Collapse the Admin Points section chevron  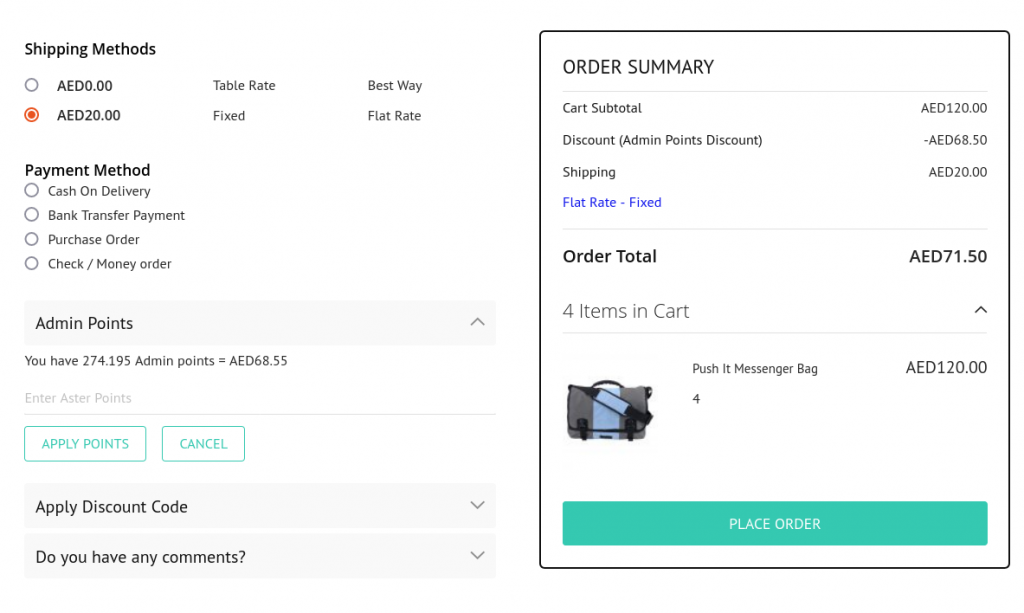coord(477,322)
